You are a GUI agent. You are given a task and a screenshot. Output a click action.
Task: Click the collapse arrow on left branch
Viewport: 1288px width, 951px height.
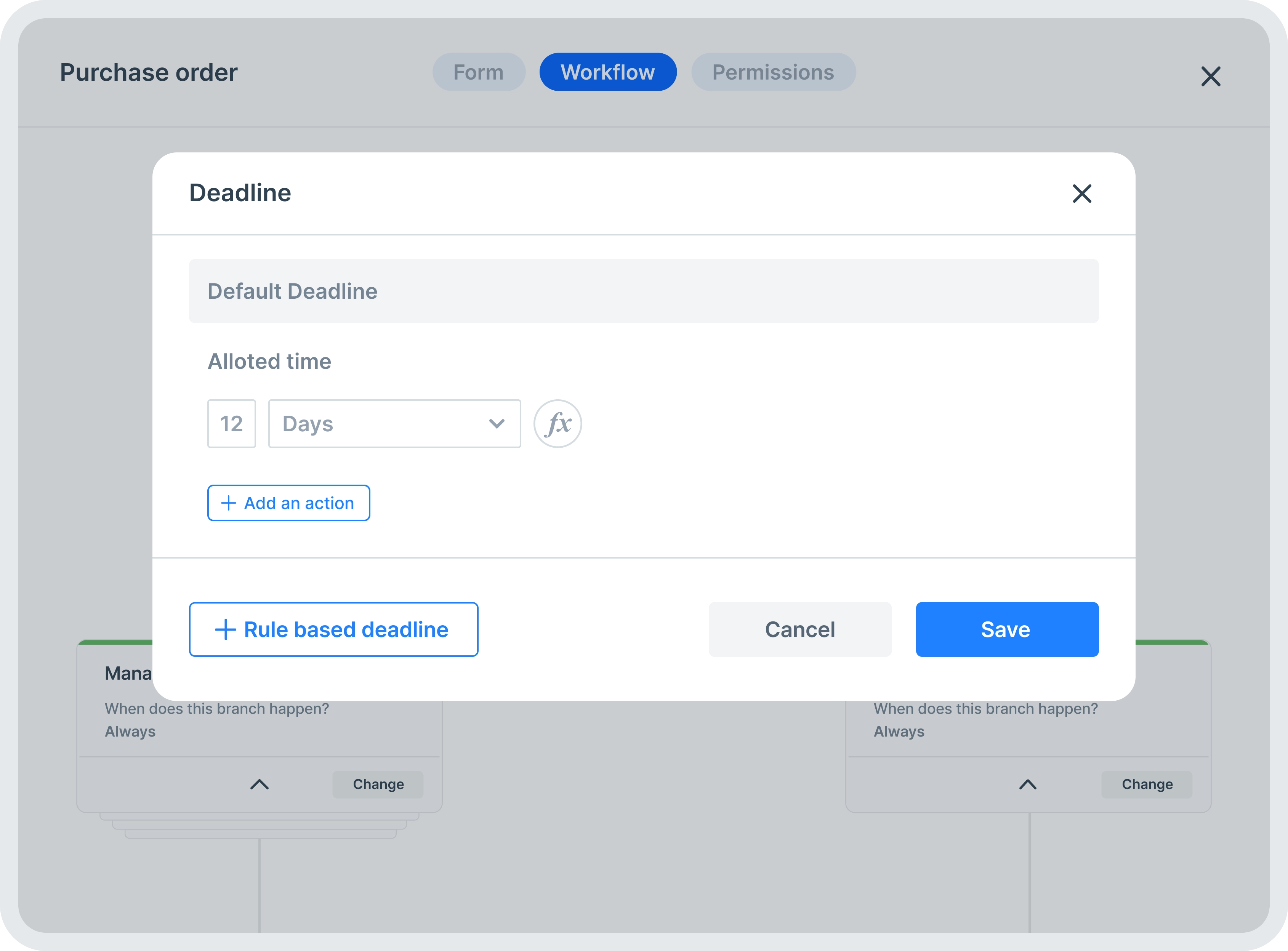[259, 784]
